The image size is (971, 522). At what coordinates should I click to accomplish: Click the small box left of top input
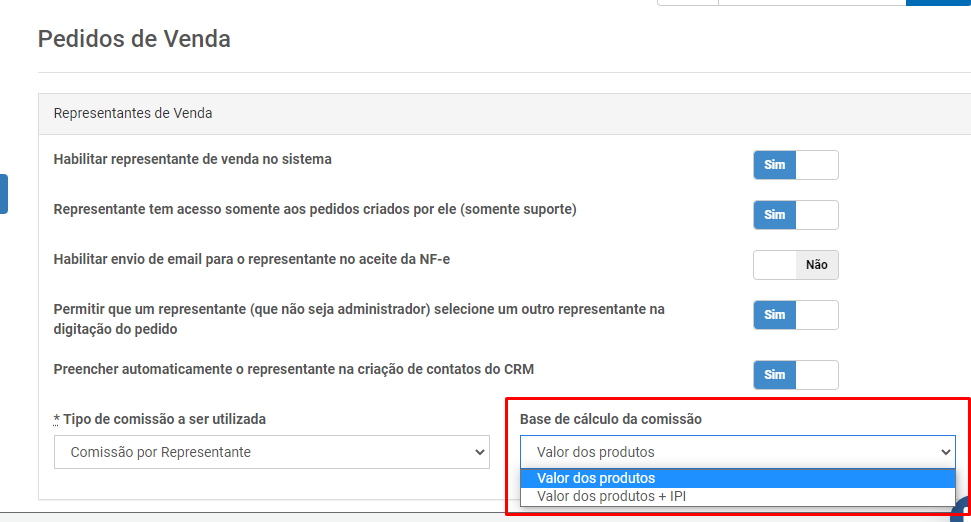tap(687, 2)
